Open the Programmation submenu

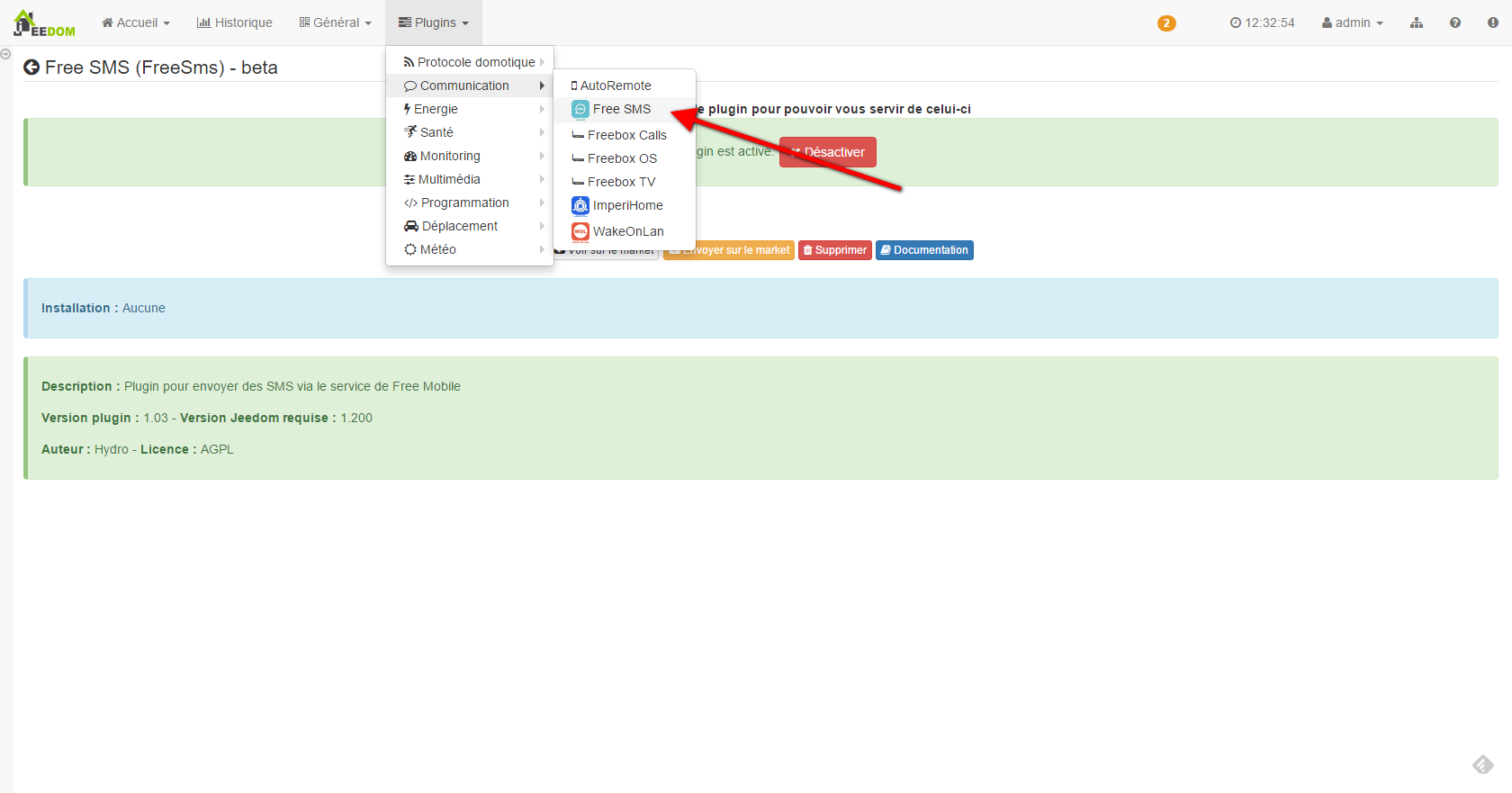click(470, 203)
